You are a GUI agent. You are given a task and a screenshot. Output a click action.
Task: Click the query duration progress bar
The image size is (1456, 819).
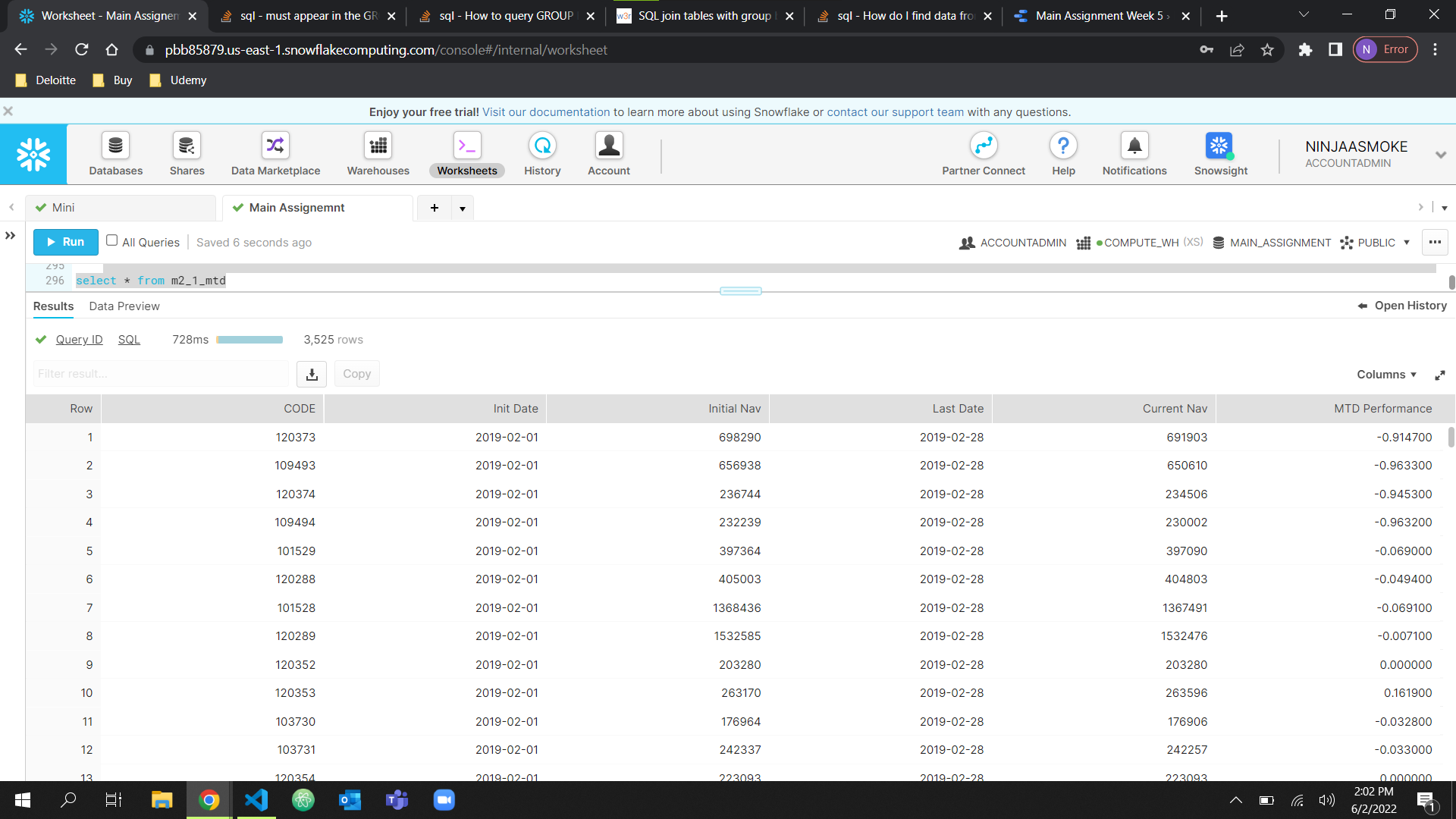point(249,339)
